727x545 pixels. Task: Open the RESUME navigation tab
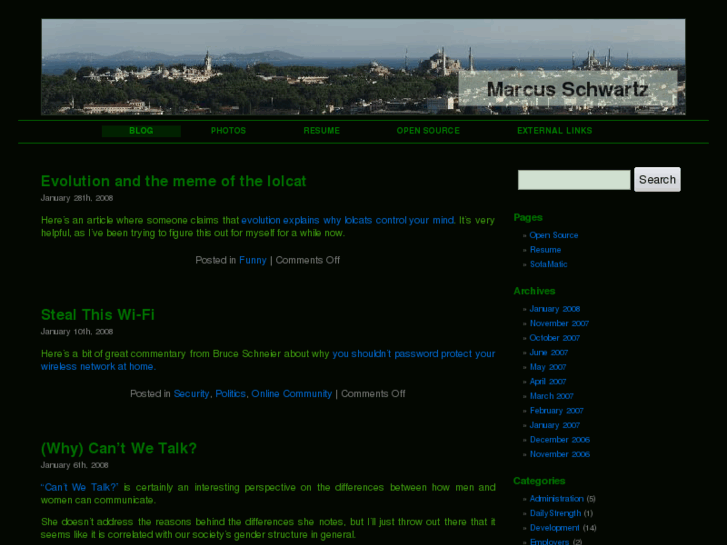321,131
